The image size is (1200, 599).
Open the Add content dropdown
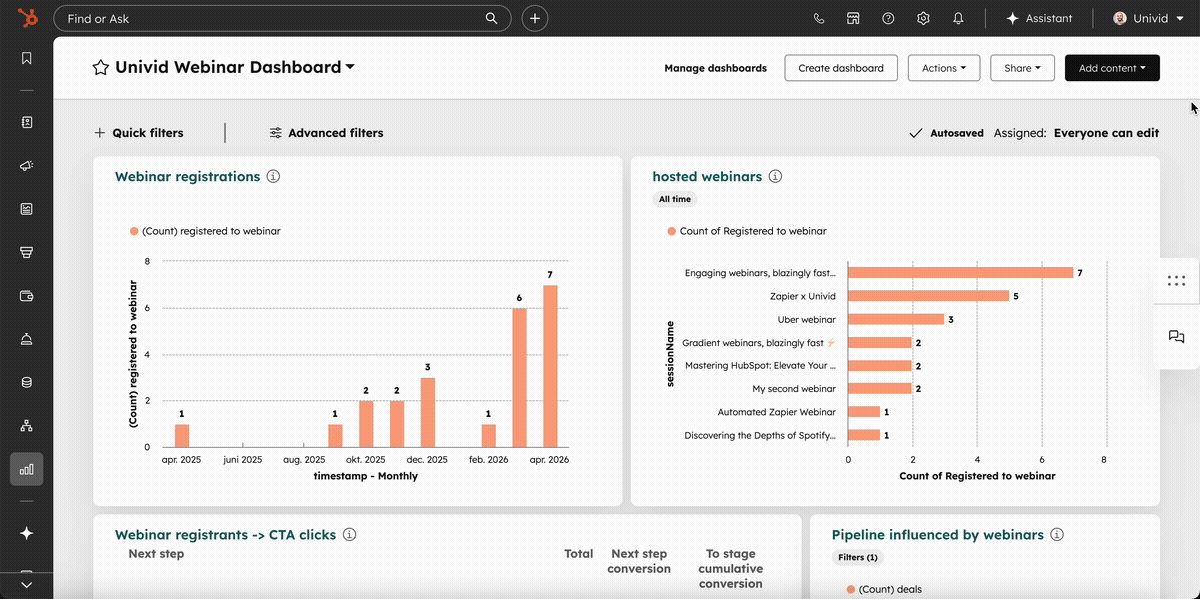[x=1111, y=67]
